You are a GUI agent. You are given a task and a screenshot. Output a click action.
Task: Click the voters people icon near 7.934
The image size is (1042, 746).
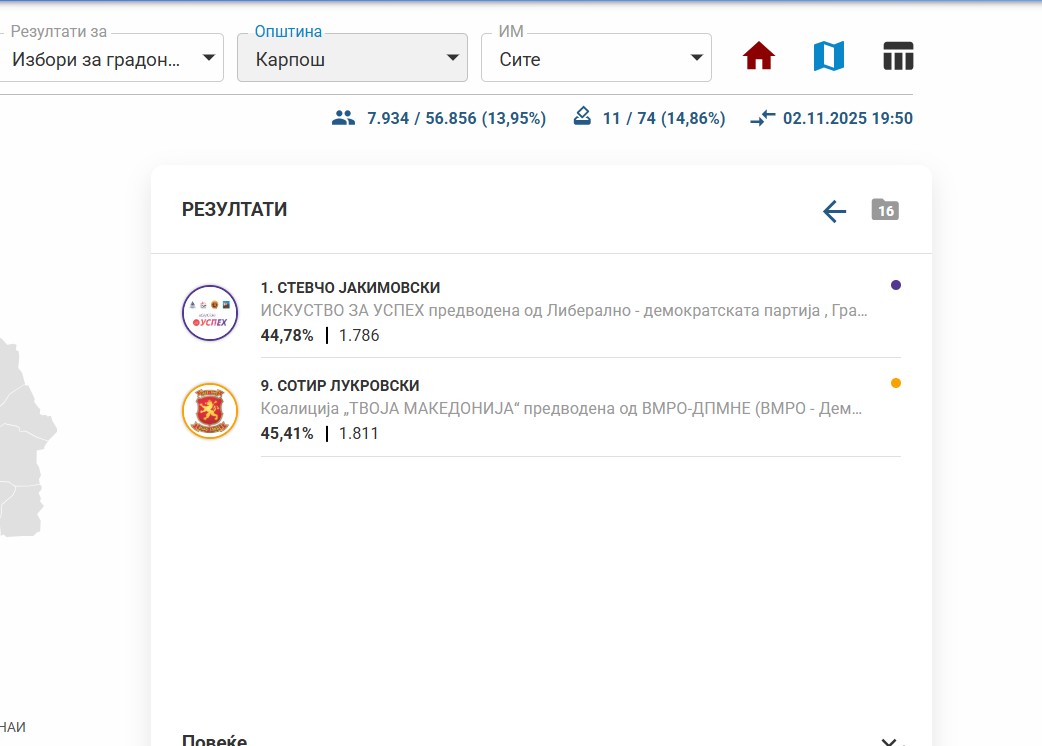tap(343, 118)
